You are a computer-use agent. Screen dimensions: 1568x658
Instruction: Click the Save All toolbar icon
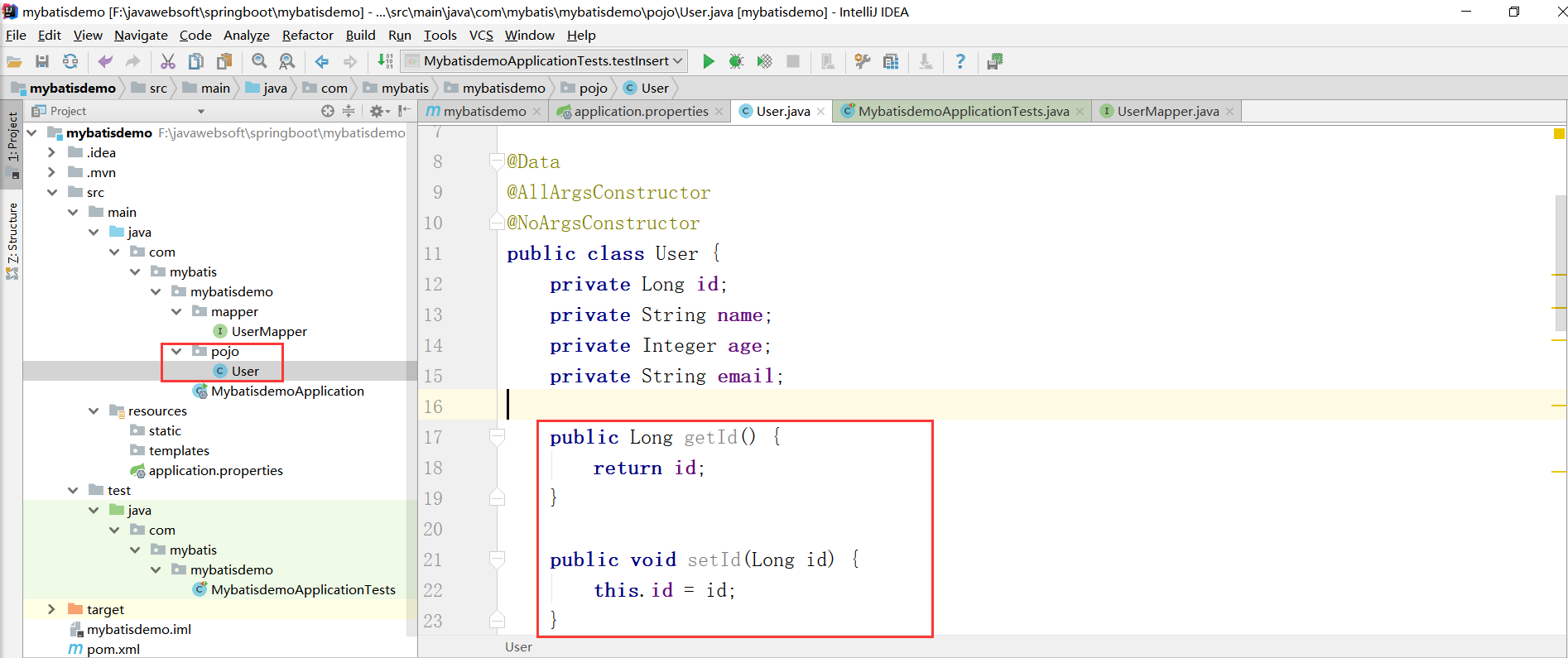coord(42,61)
